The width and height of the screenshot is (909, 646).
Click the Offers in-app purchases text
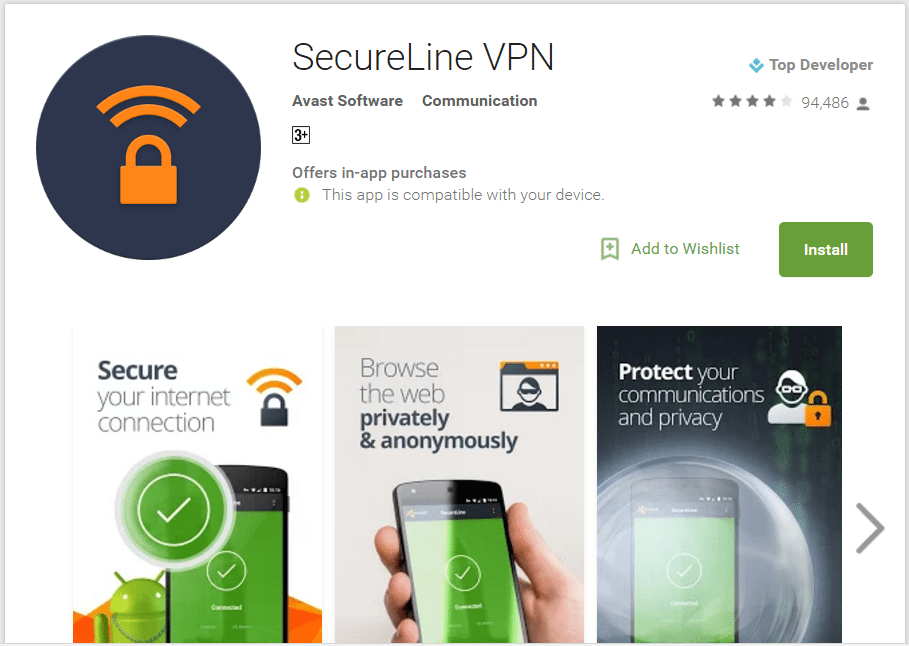(x=379, y=173)
